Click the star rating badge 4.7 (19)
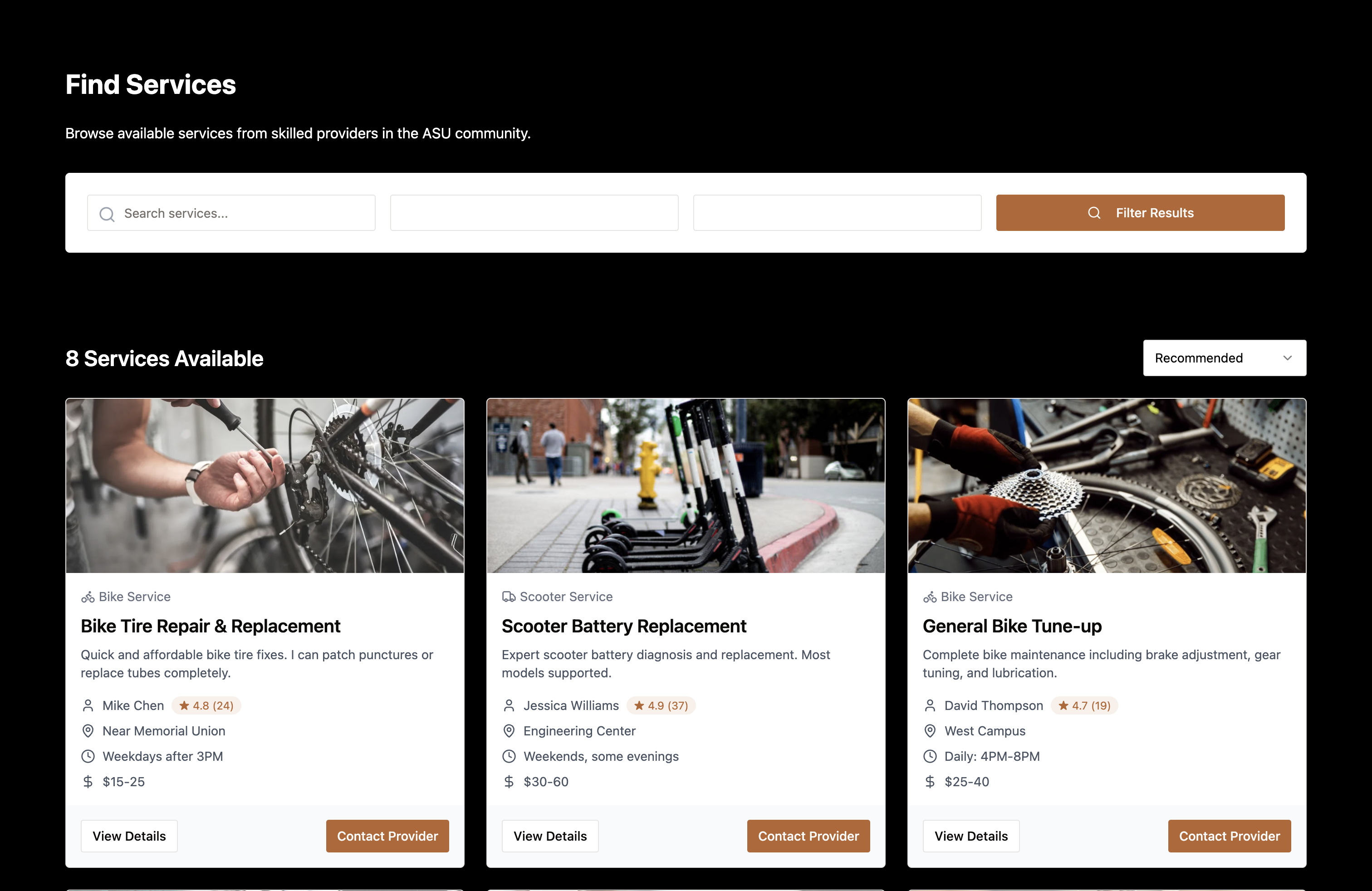The width and height of the screenshot is (1372, 891). point(1084,705)
